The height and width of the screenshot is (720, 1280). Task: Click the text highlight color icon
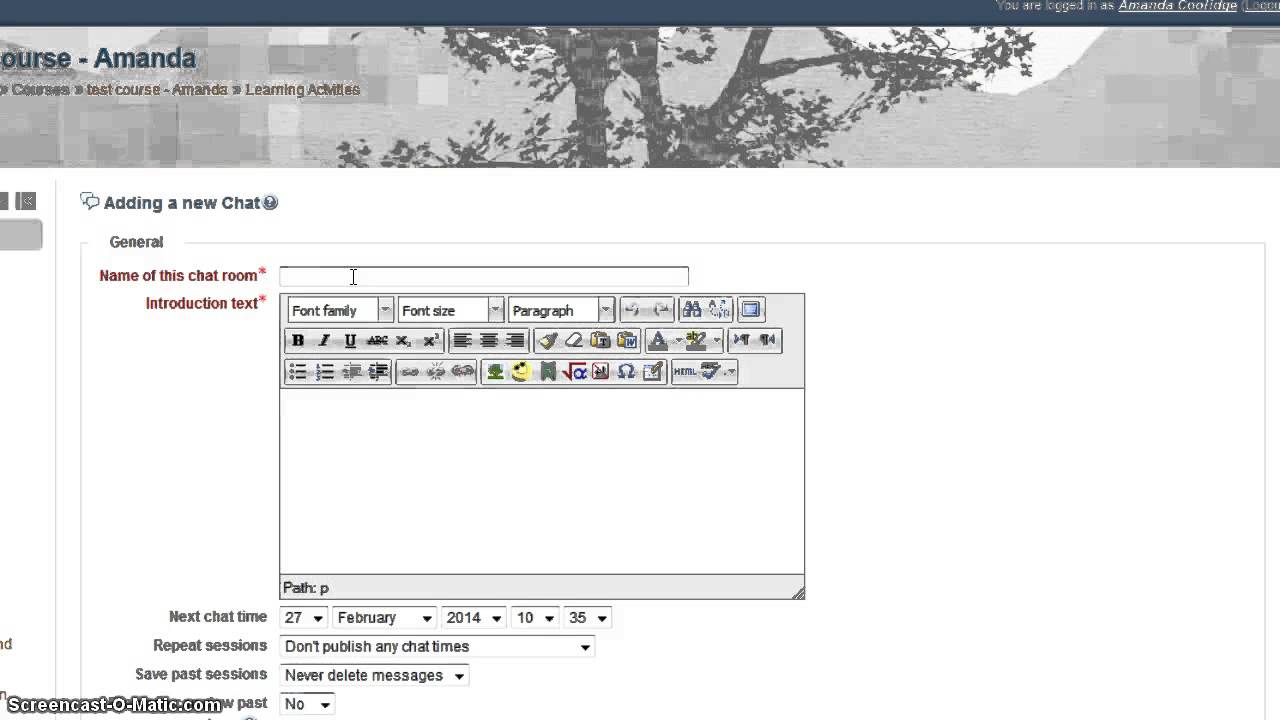click(x=696, y=341)
